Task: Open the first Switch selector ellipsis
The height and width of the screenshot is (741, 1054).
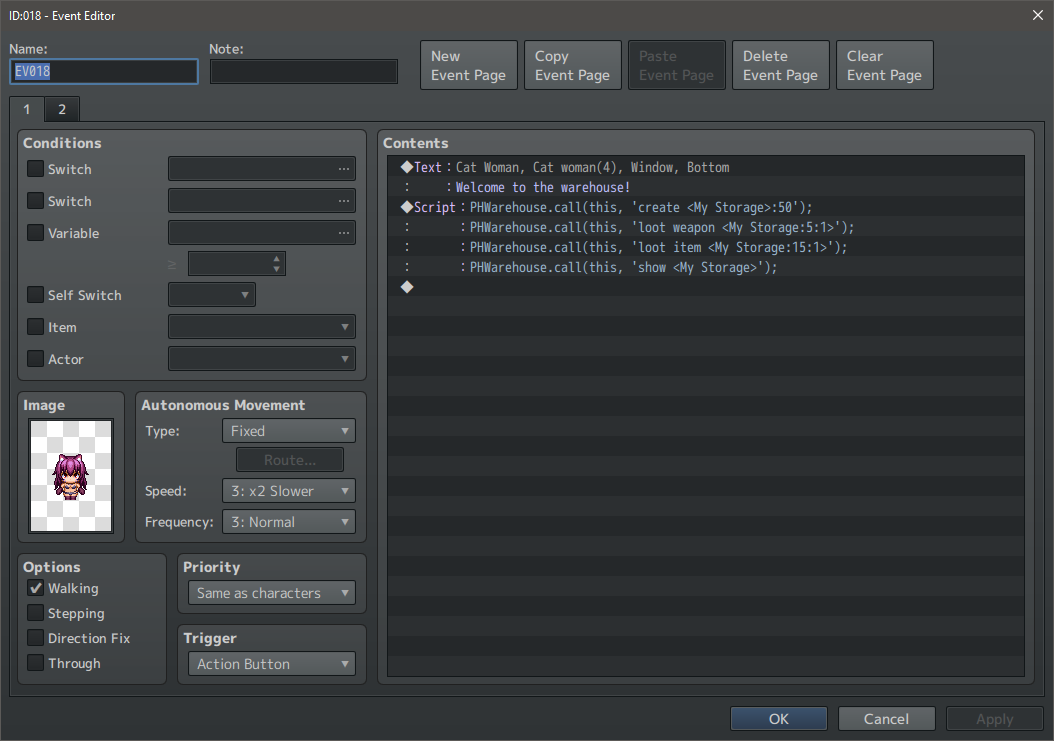Action: [343, 169]
